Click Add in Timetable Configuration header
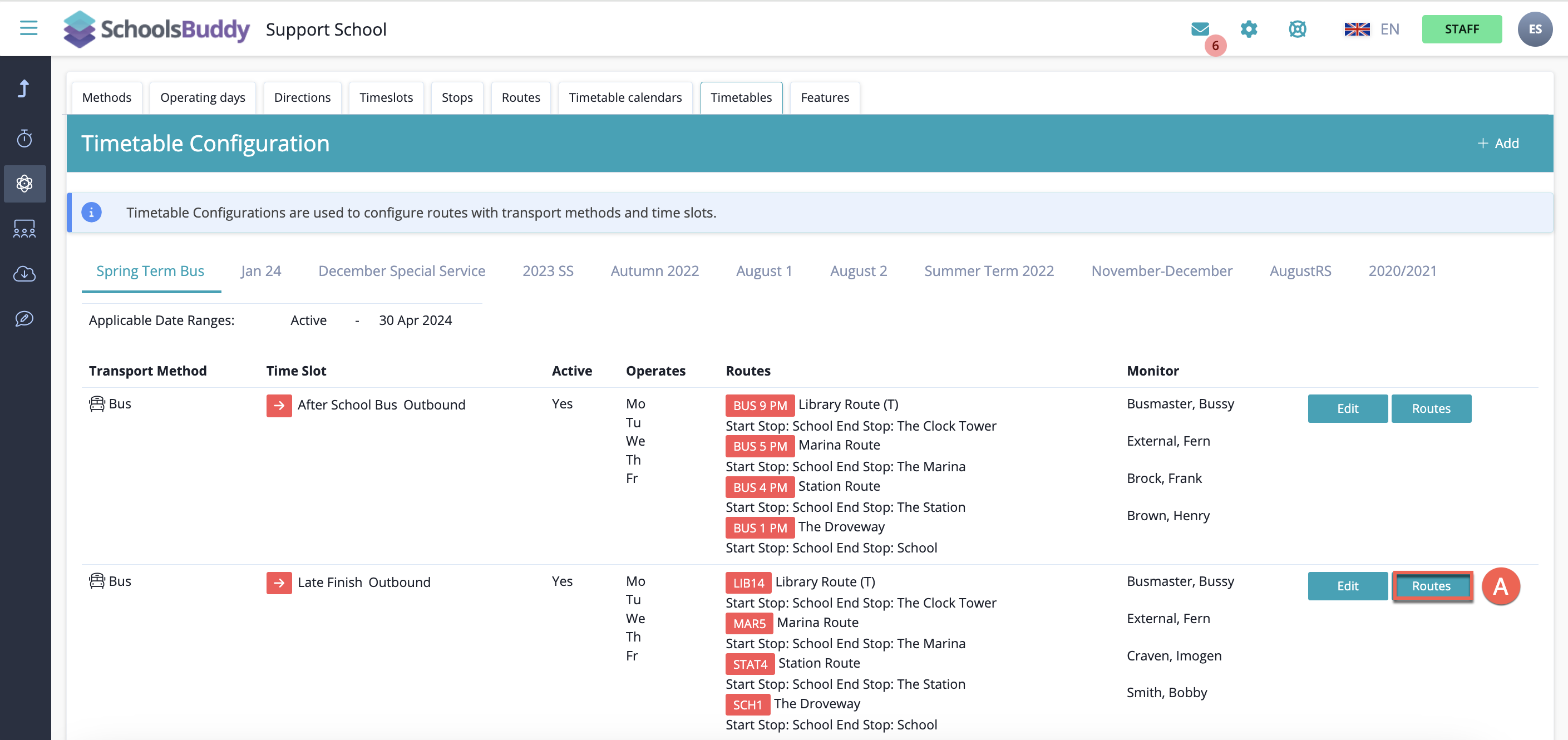Screen dimensions: 1568x740 coord(1498,143)
